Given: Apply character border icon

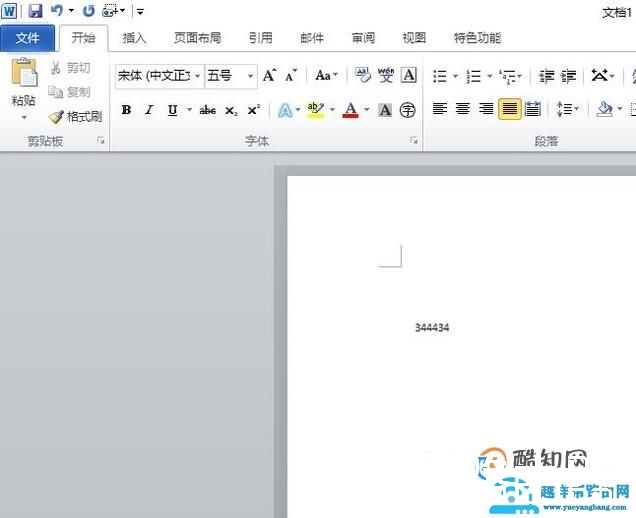Looking at the screenshot, I should click(408, 75).
